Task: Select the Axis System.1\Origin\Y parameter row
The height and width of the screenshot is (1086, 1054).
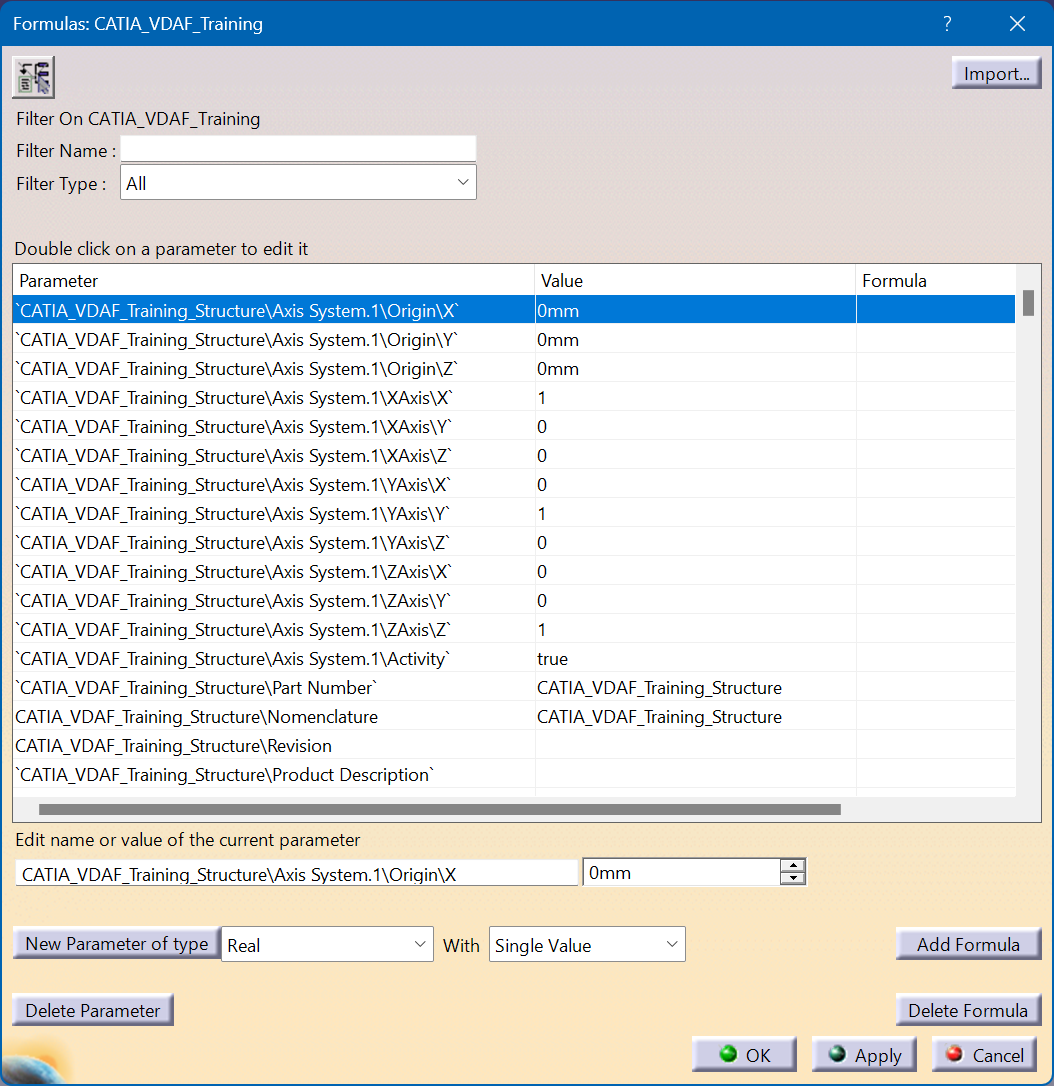Action: coord(514,339)
